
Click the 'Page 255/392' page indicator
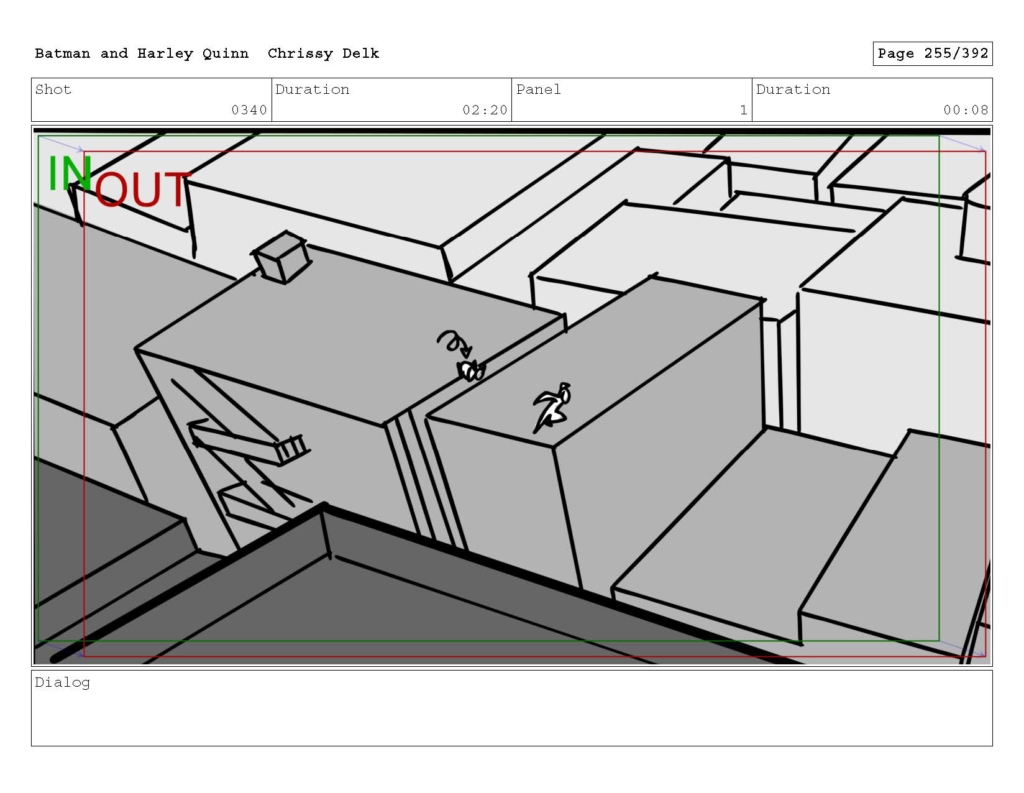(x=933, y=54)
